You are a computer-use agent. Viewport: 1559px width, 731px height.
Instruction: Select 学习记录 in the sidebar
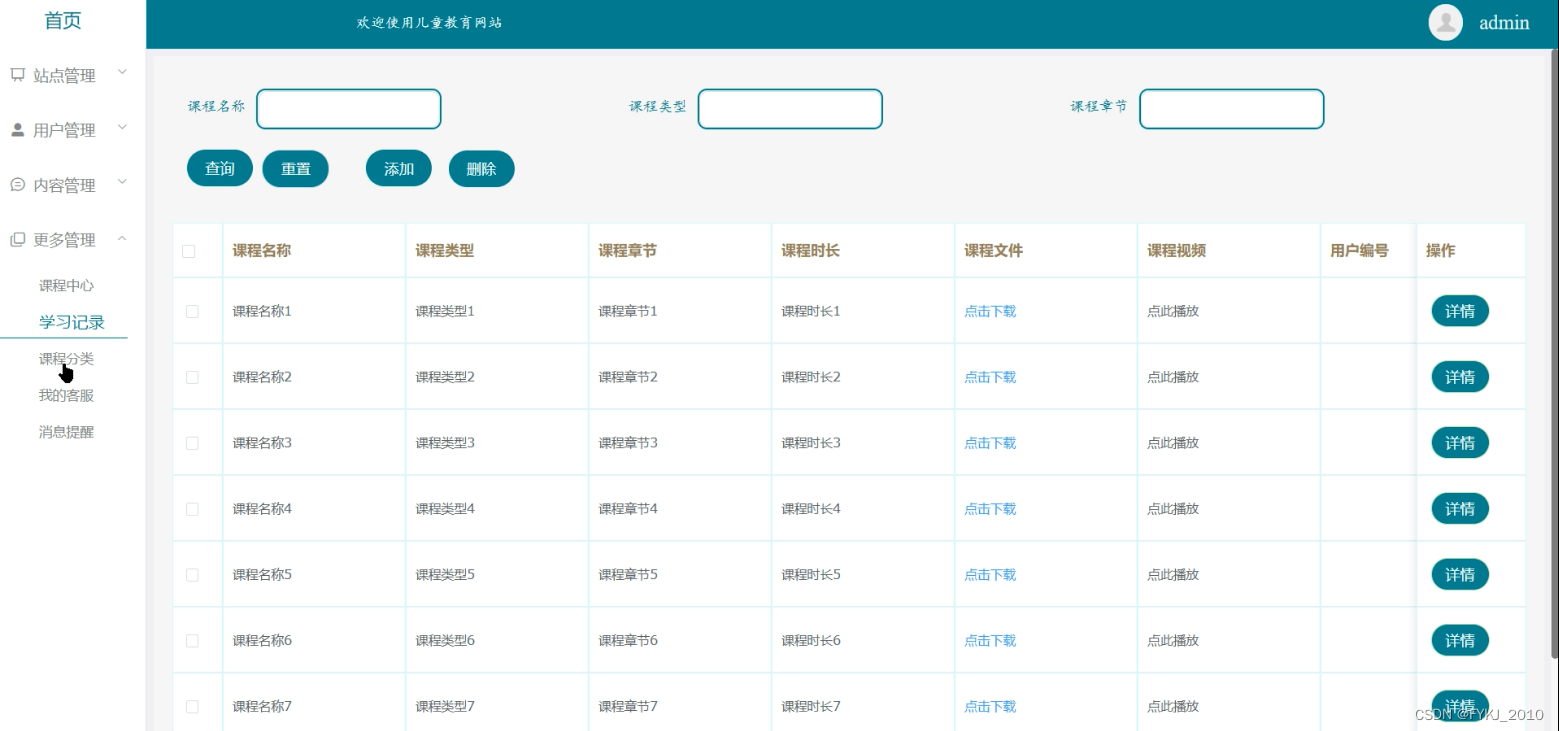tap(72, 322)
